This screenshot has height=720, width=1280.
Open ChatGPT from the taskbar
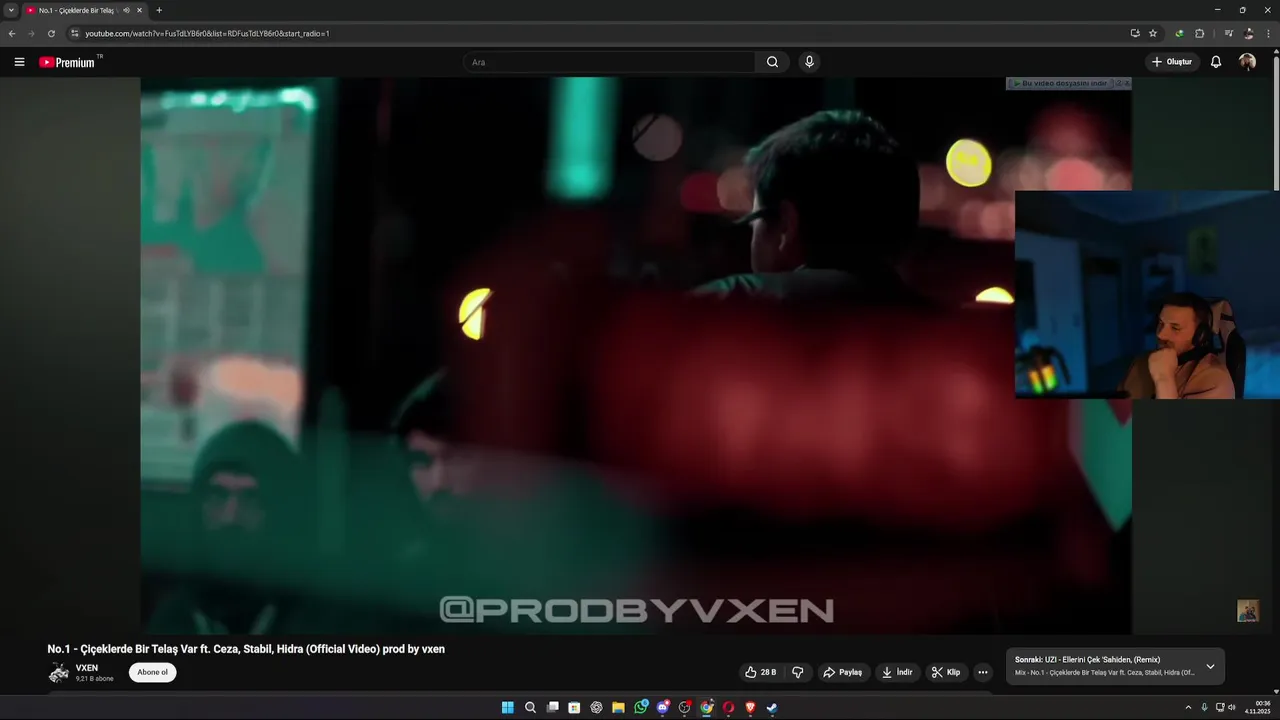[596, 707]
